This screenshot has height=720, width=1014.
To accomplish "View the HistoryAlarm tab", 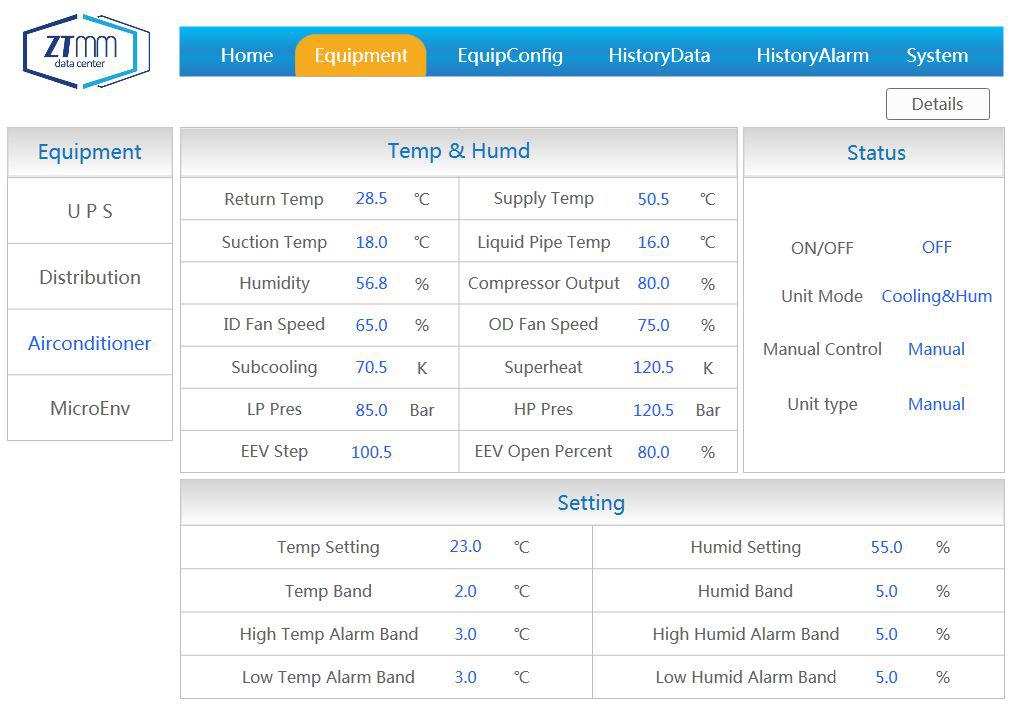I will (812, 55).
